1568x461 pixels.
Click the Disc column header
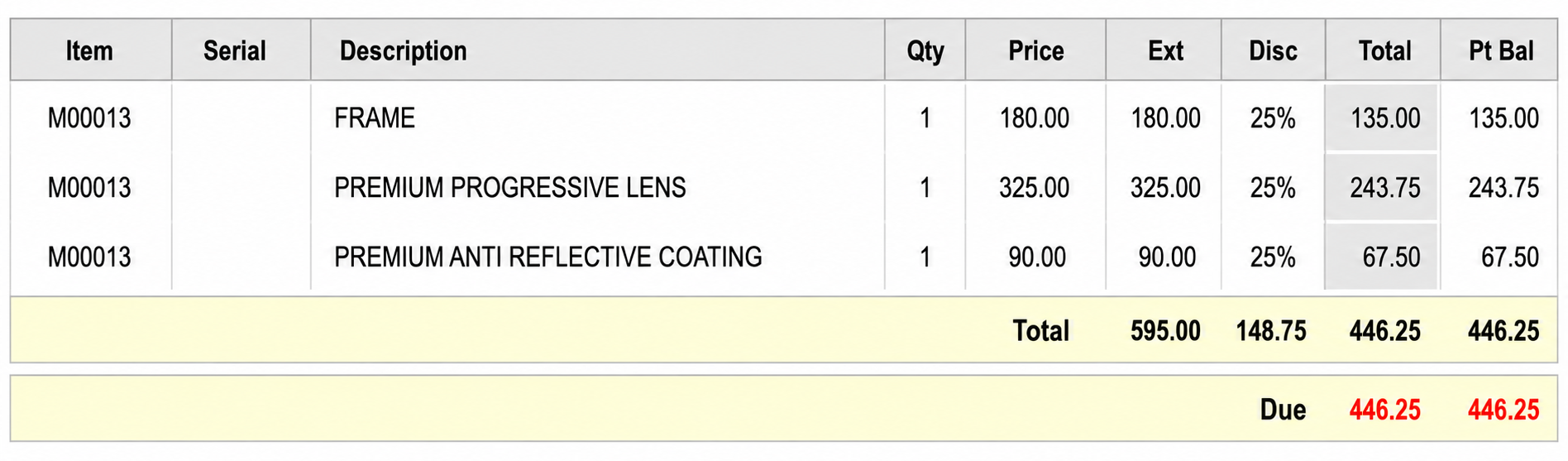pos(1273,50)
